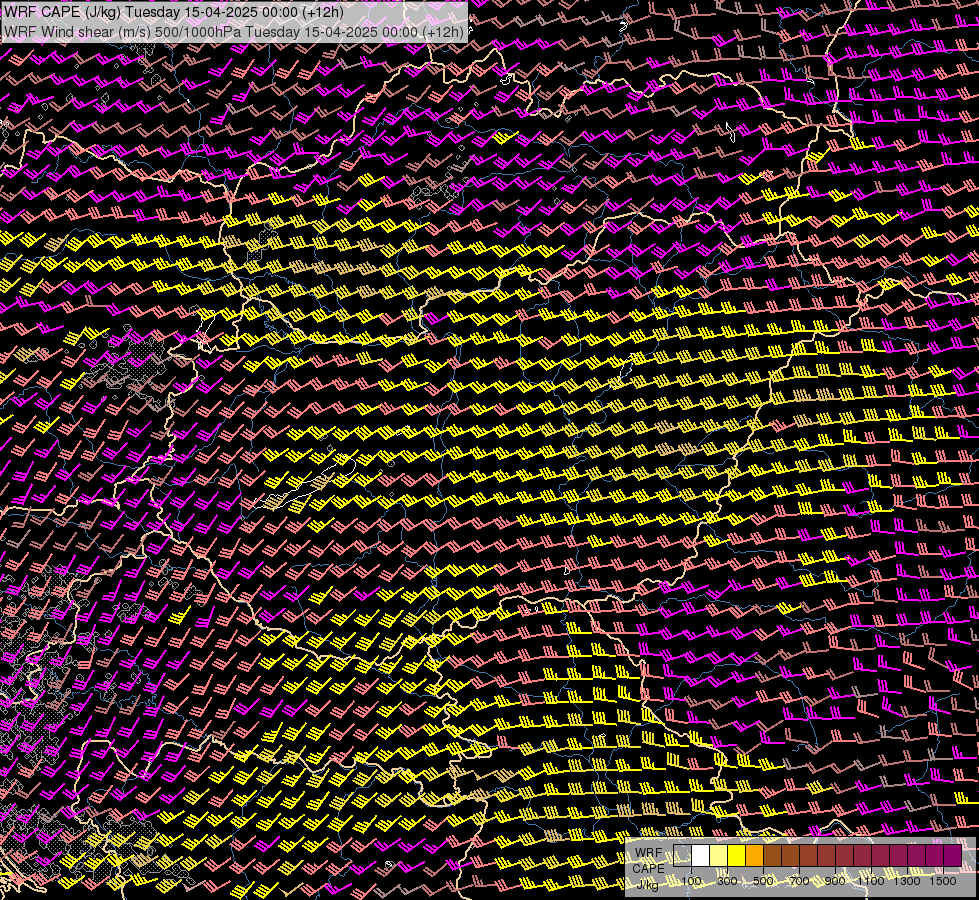
Task: Click the WRF label in the legend
Action: coord(648,853)
